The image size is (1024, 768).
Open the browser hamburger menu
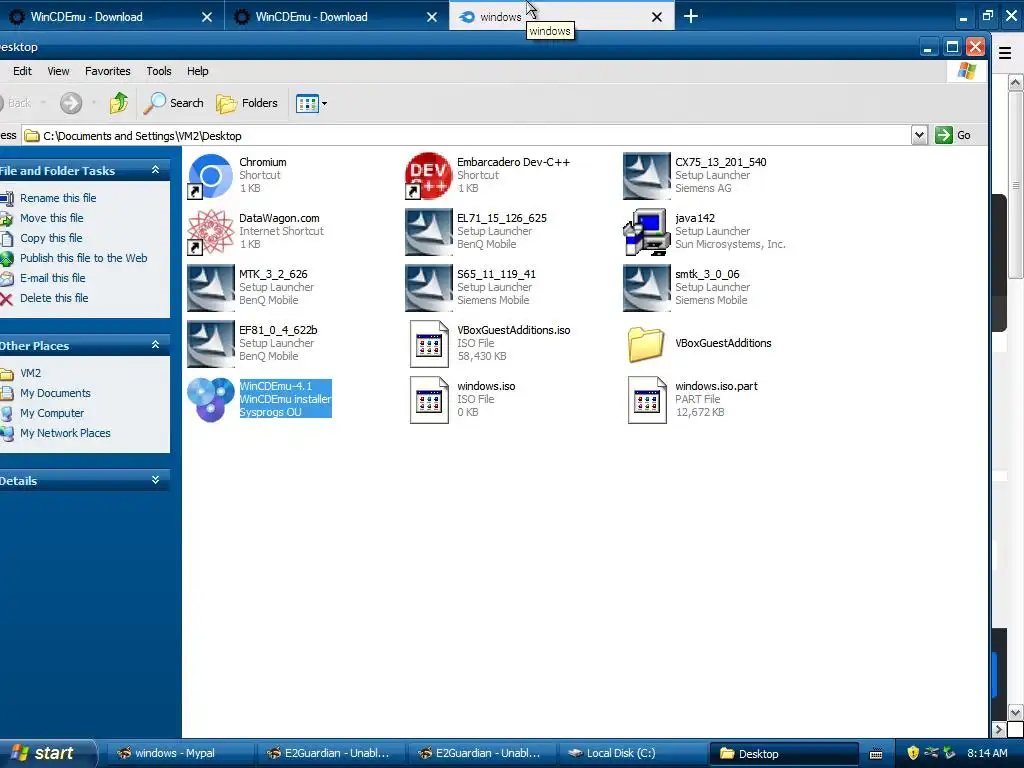1005,53
